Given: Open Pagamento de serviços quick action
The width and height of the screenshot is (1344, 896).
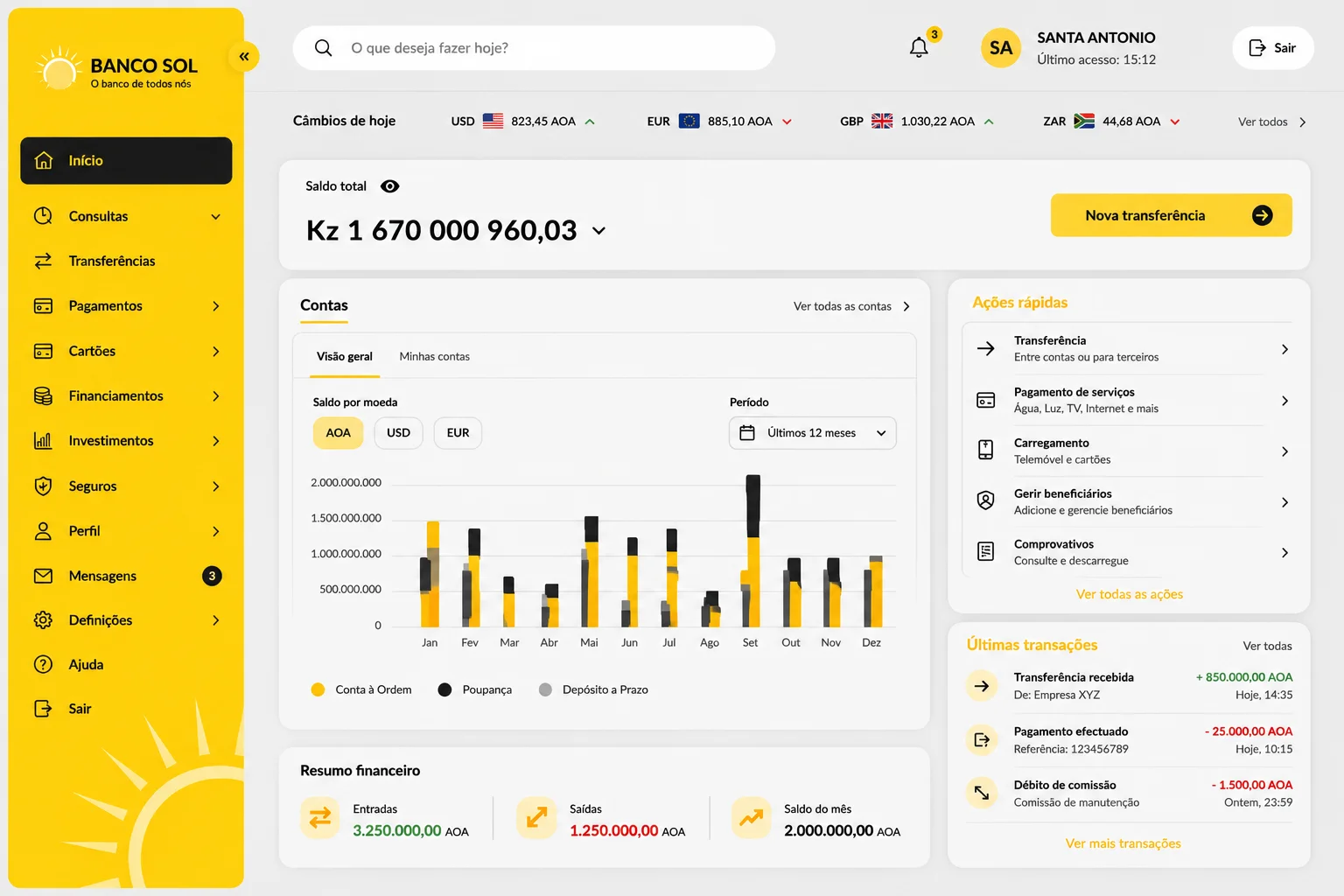Looking at the screenshot, I should 1132,400.
